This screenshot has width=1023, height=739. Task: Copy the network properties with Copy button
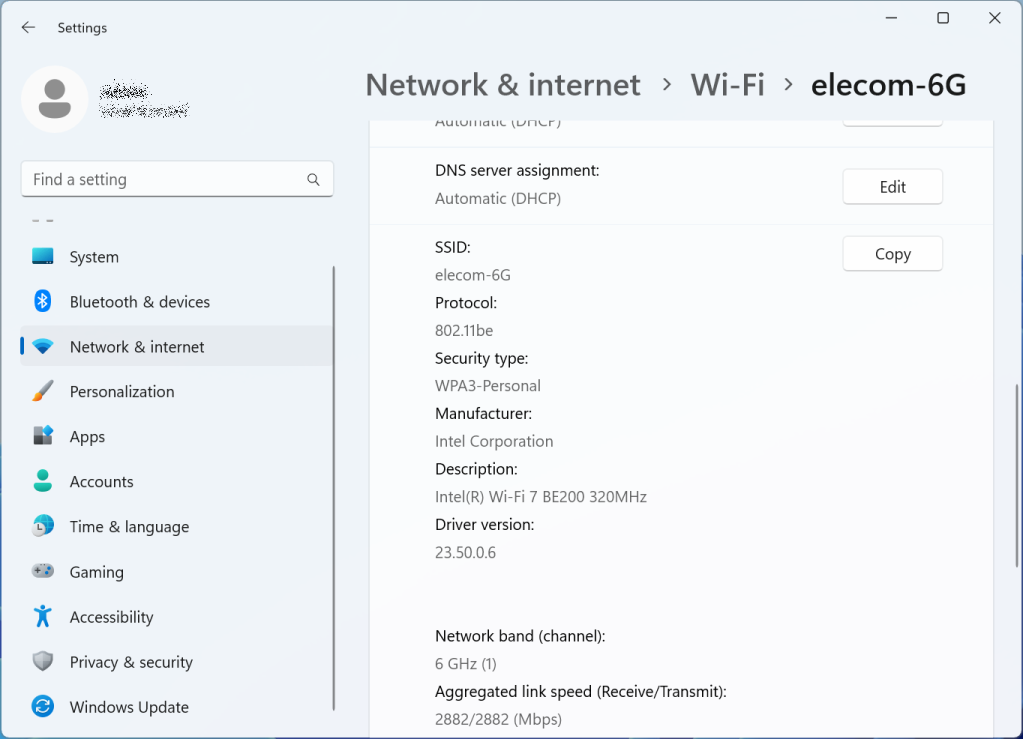tap(892, 253)
